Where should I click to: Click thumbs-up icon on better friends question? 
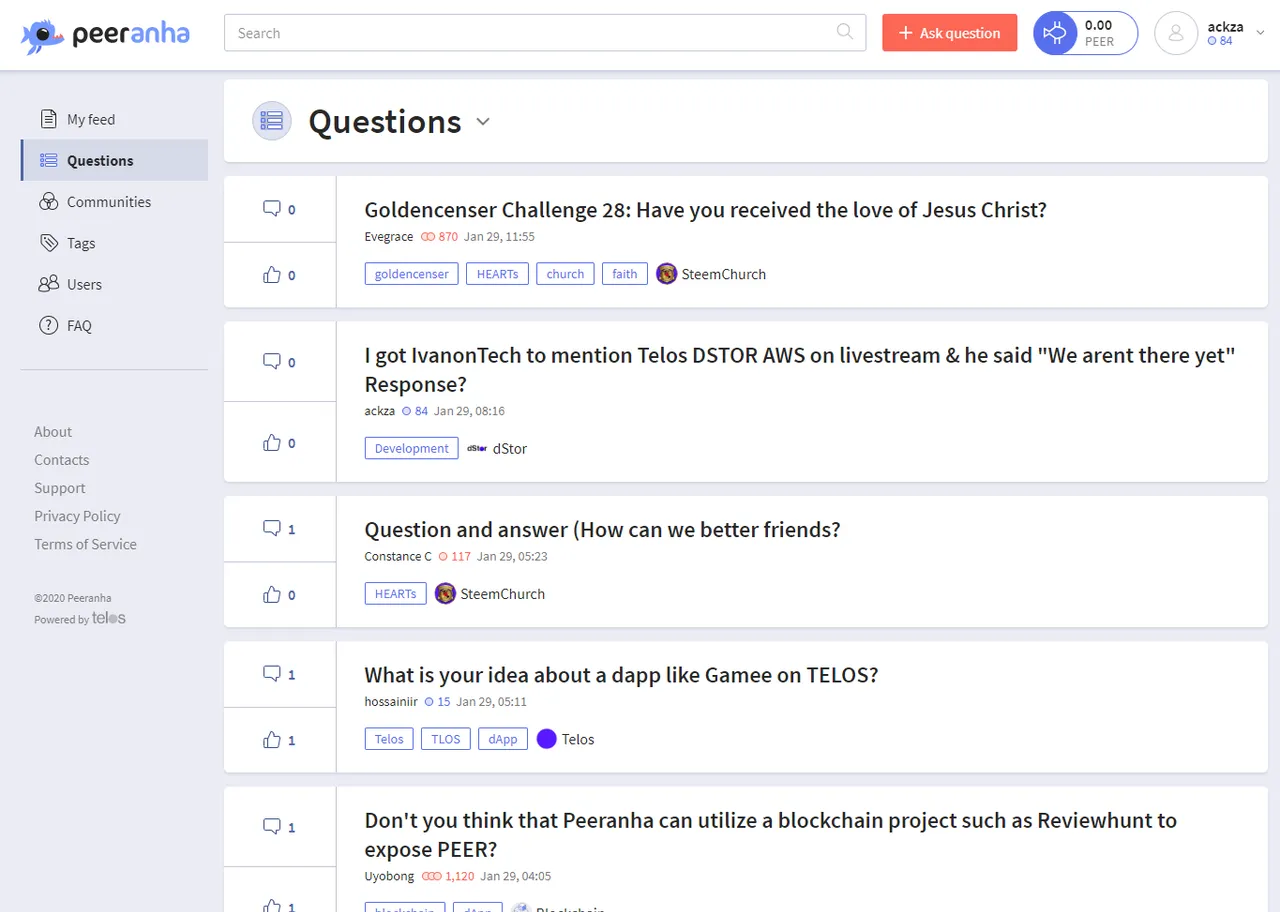click(271, 595)
